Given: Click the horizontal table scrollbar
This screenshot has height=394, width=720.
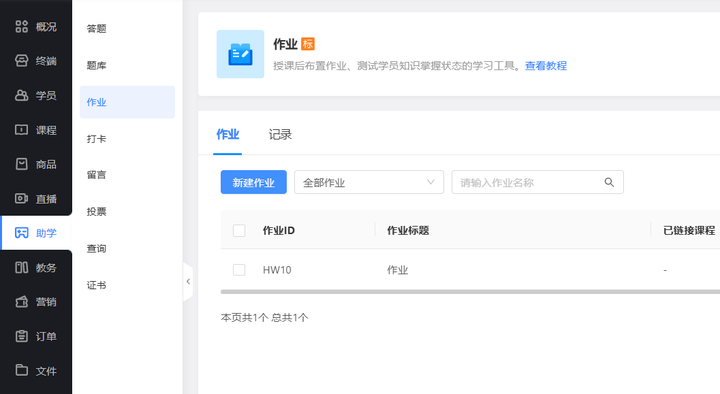Looking at the screenshot, I should pyautogui.click(x=470, y=292).
